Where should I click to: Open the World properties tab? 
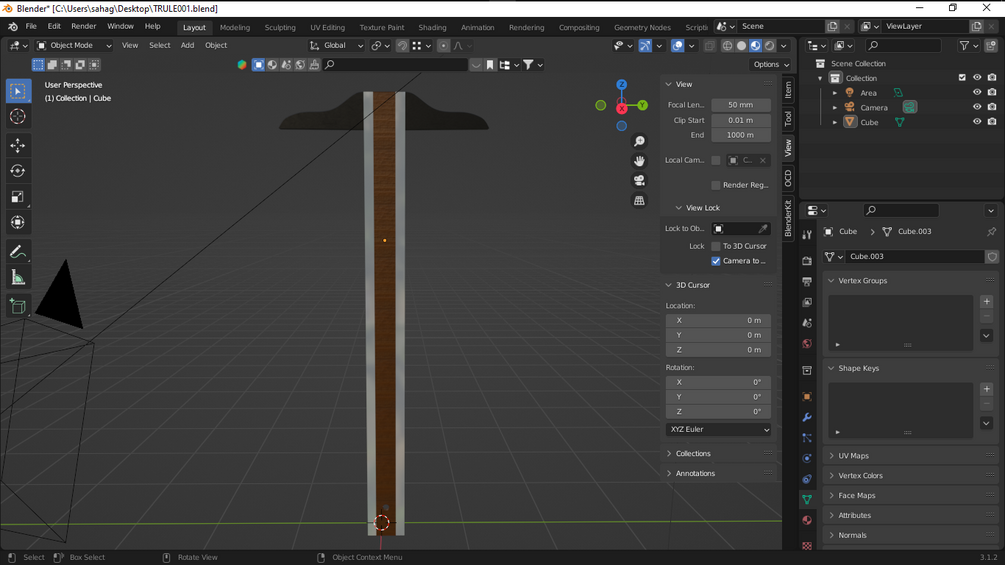(807, 344)
